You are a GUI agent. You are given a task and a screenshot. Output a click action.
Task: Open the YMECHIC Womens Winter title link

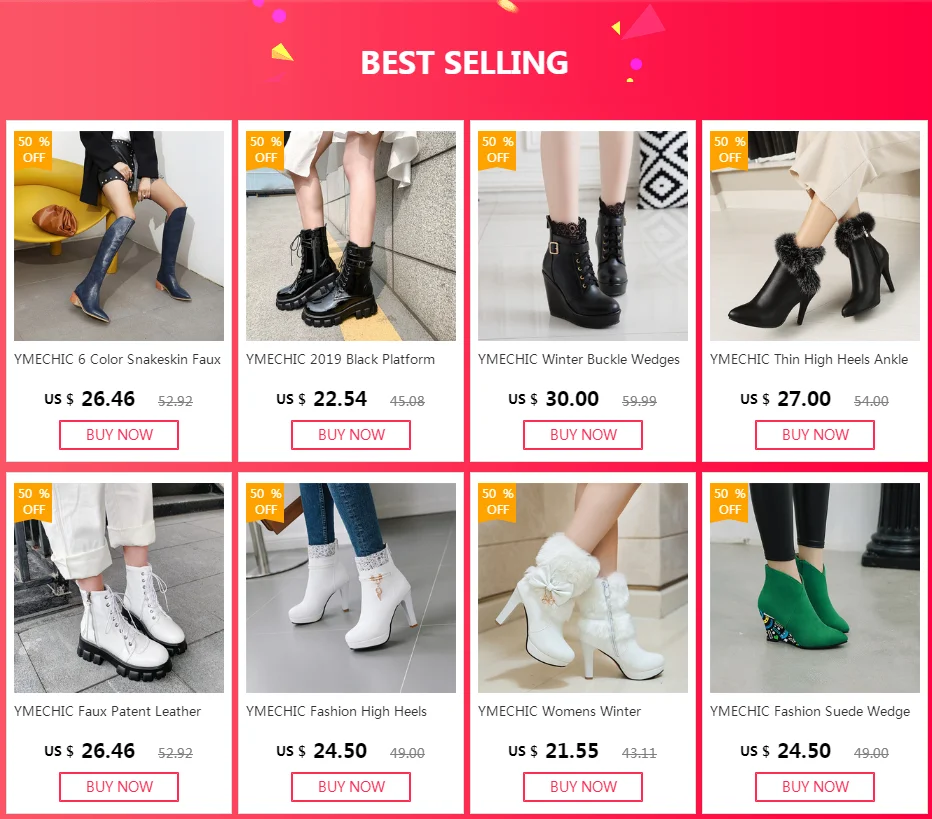(559, 711)
